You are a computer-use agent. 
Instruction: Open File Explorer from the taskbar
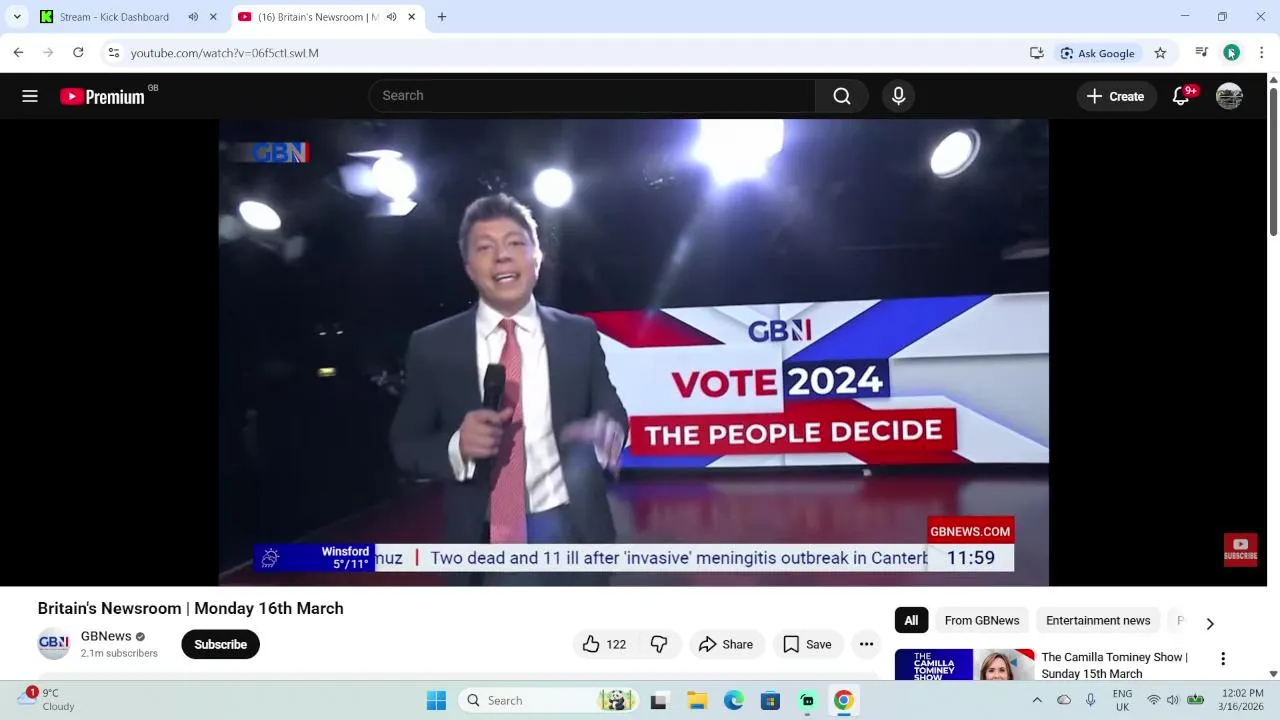(697, 701)
